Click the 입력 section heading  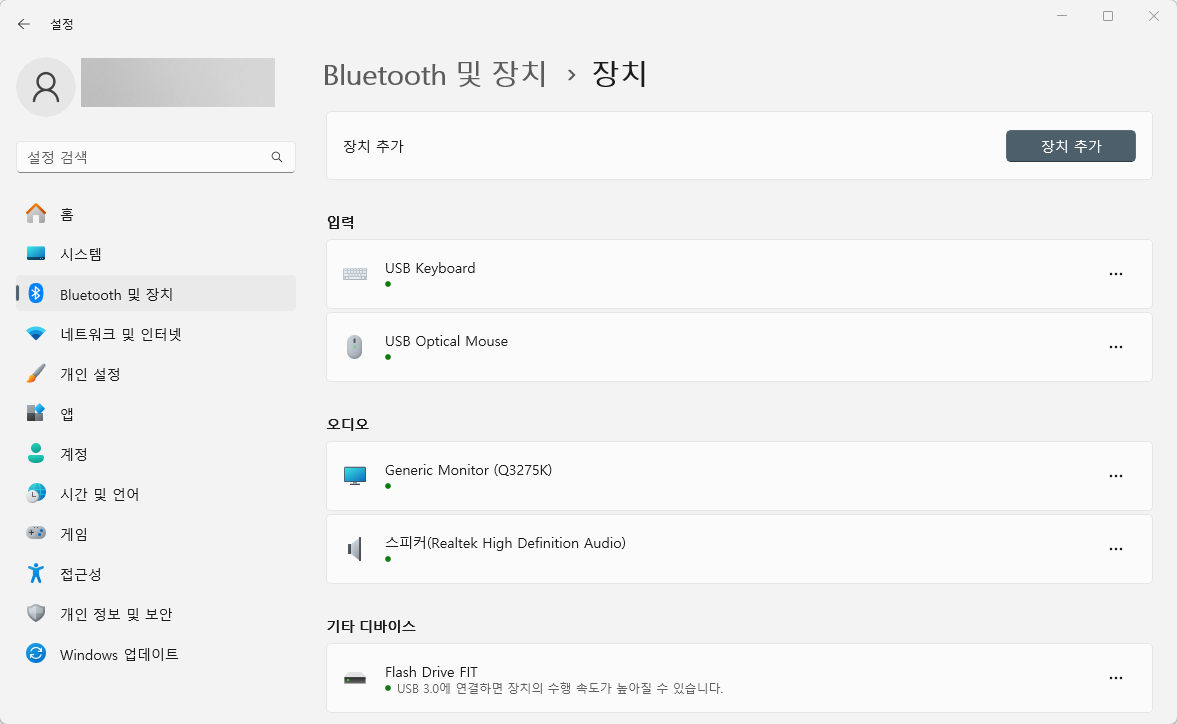341,222
